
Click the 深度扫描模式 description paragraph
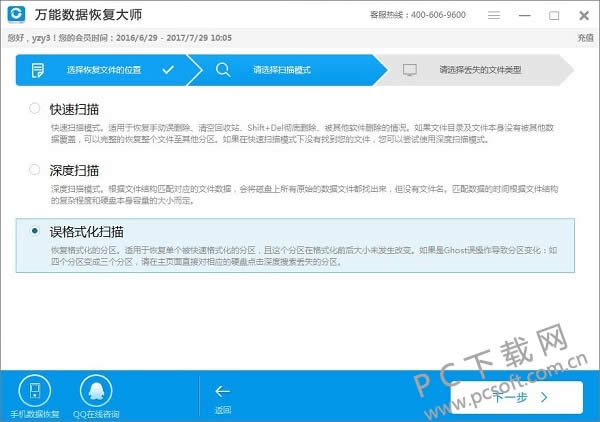304,194
